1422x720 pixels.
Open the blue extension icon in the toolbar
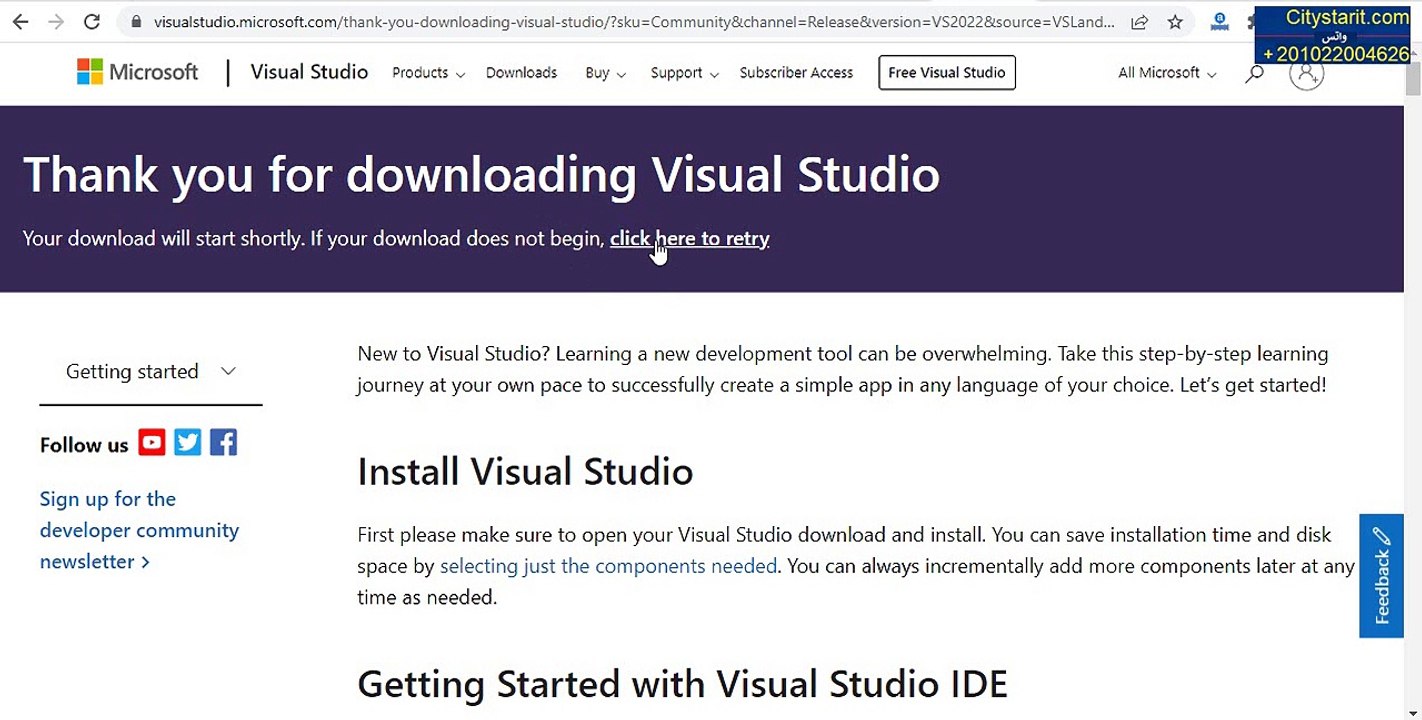point(1219,21)
